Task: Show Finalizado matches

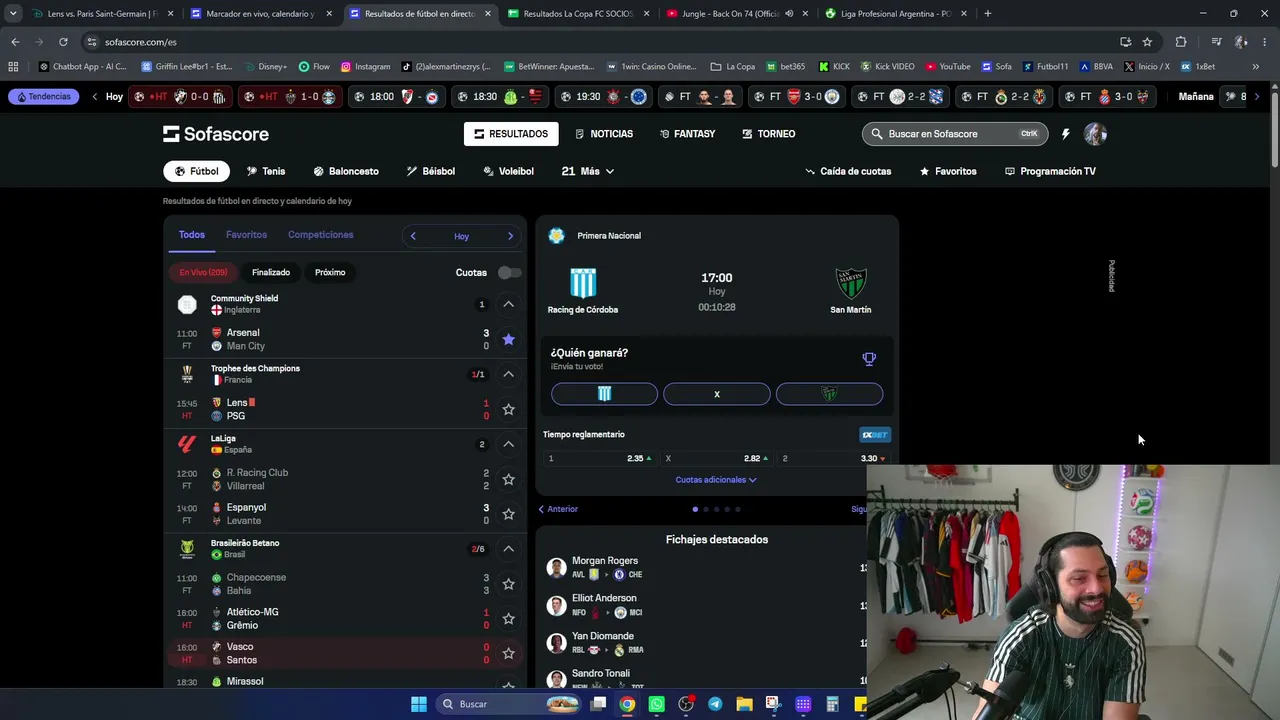Action: click(271, 272)
